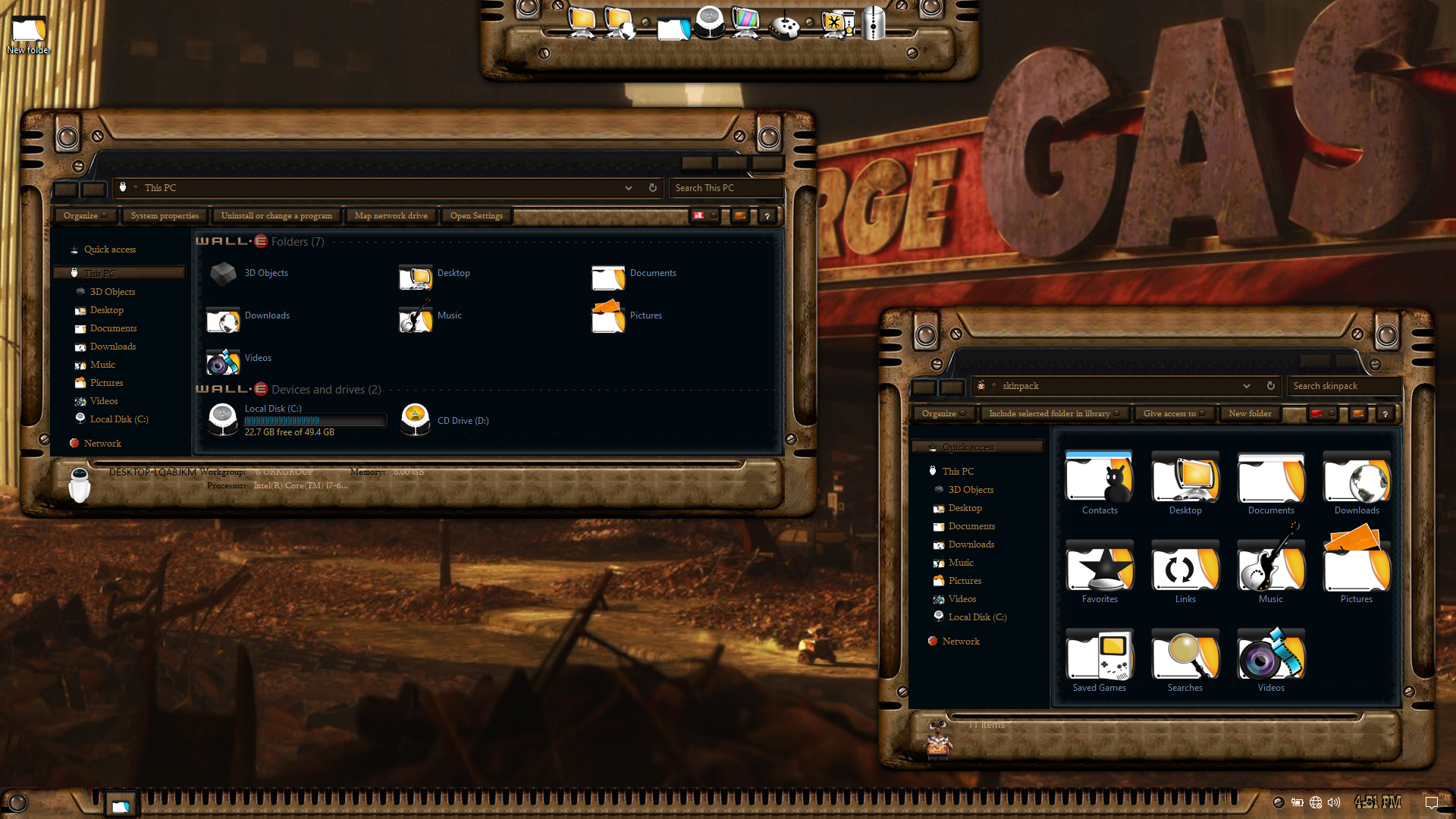The width and height of the screenshot is (1456, 819).
Task: Click the New folder button
Action: [x=1250, y=414]
